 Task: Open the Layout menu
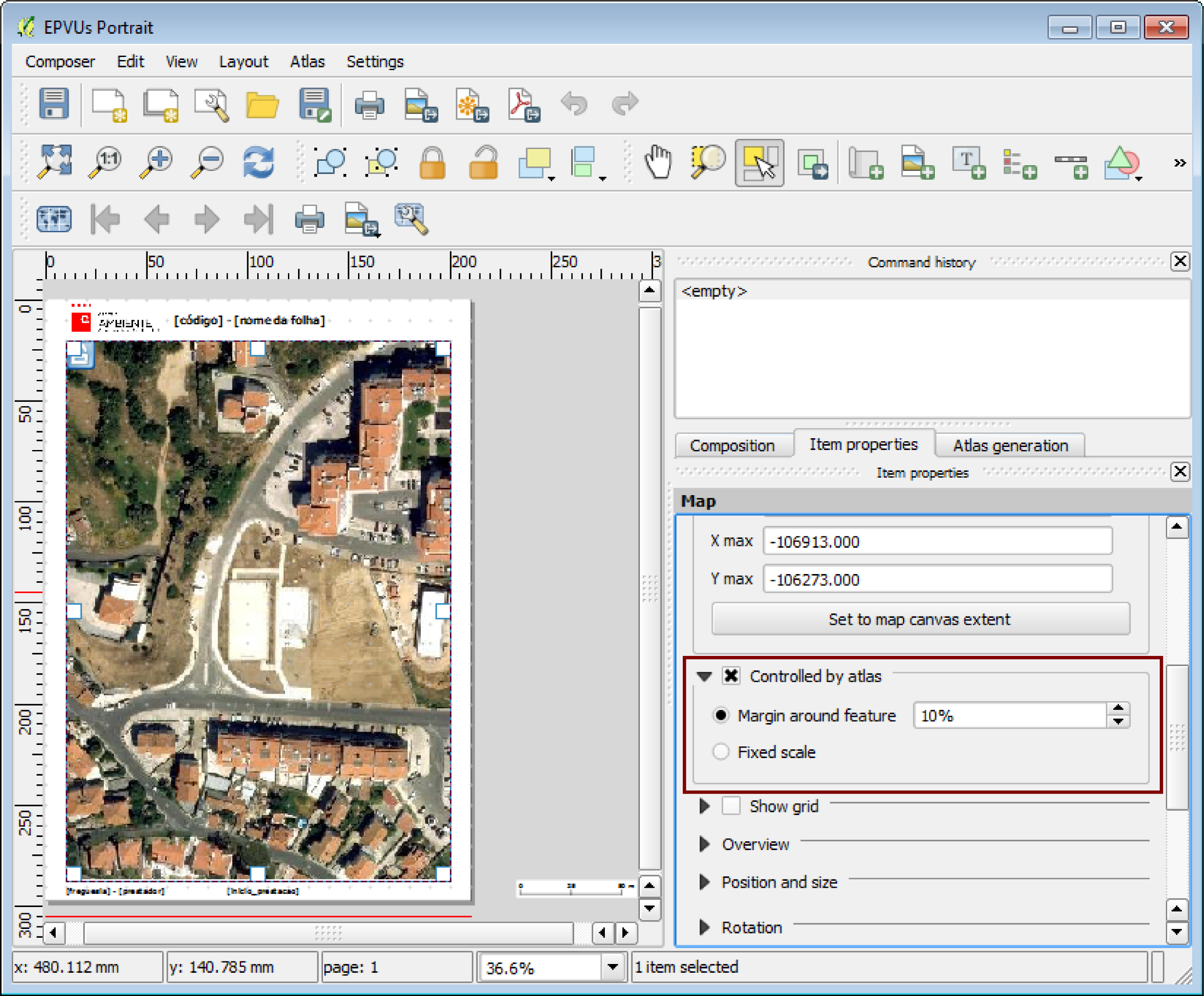(244, 61)
